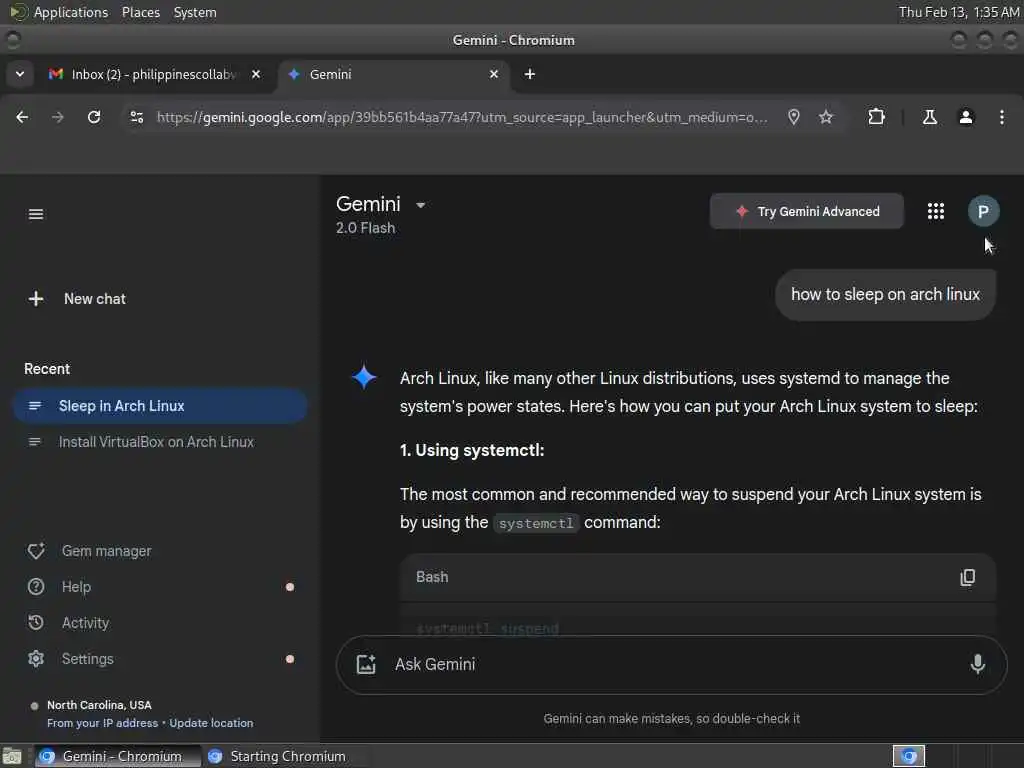The height and width of the screenshot is (768, 1024).
Task: Bookmark this page with the star
Action: 825,117
